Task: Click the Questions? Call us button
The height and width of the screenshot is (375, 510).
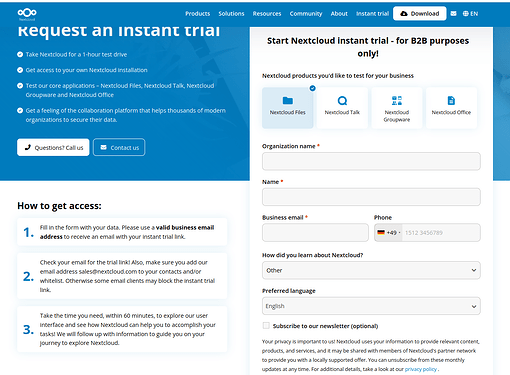Action: [x=53, y=147]
